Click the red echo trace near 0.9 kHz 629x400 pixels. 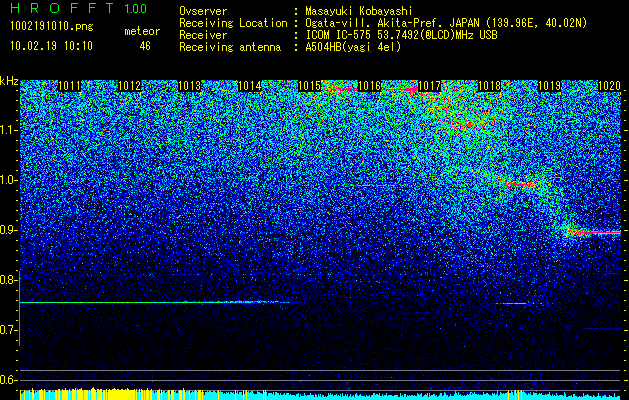[593, 232]
